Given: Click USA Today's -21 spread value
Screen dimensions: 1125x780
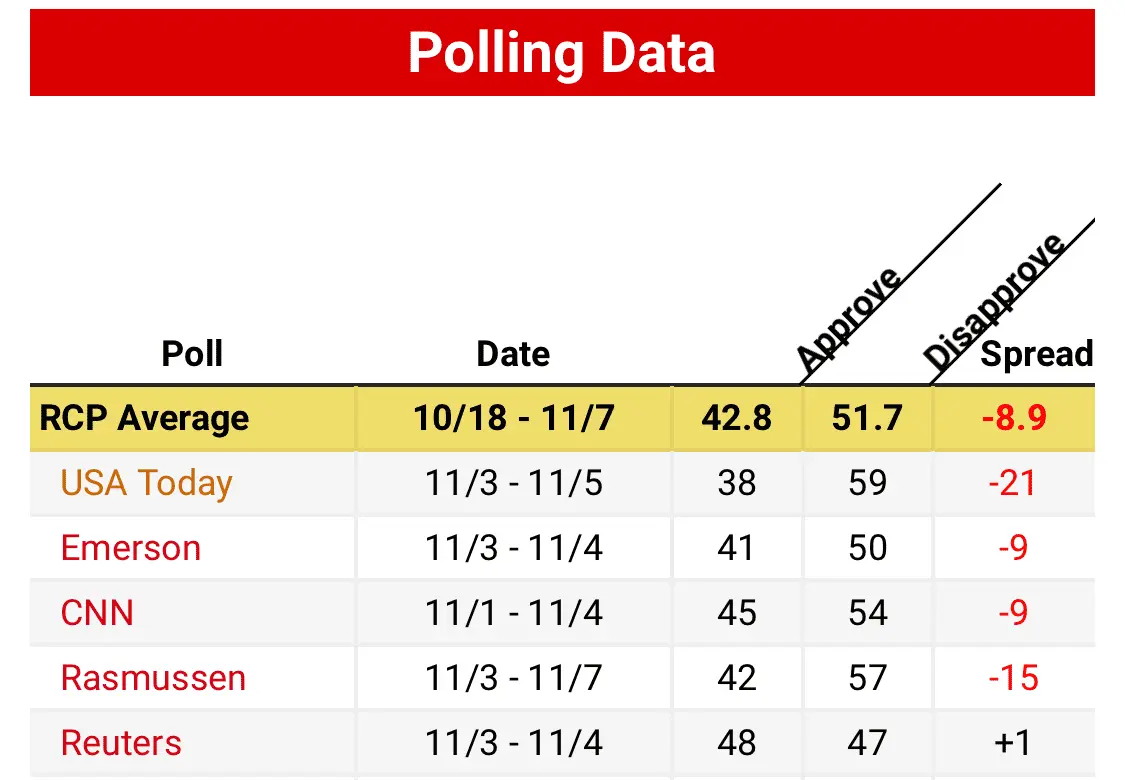Looking at the screenshot, I should (1012, 483).
